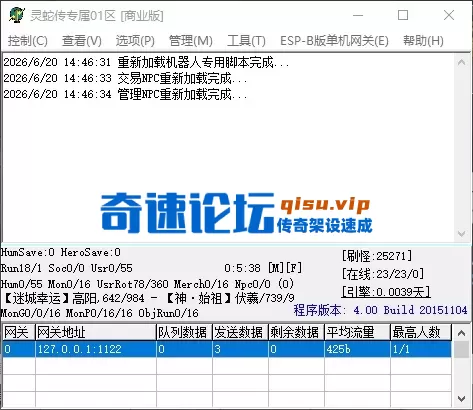Viewport: 473px width, 410px height.
Task: Click the application icon in title bar
Action: click(17, 15)
